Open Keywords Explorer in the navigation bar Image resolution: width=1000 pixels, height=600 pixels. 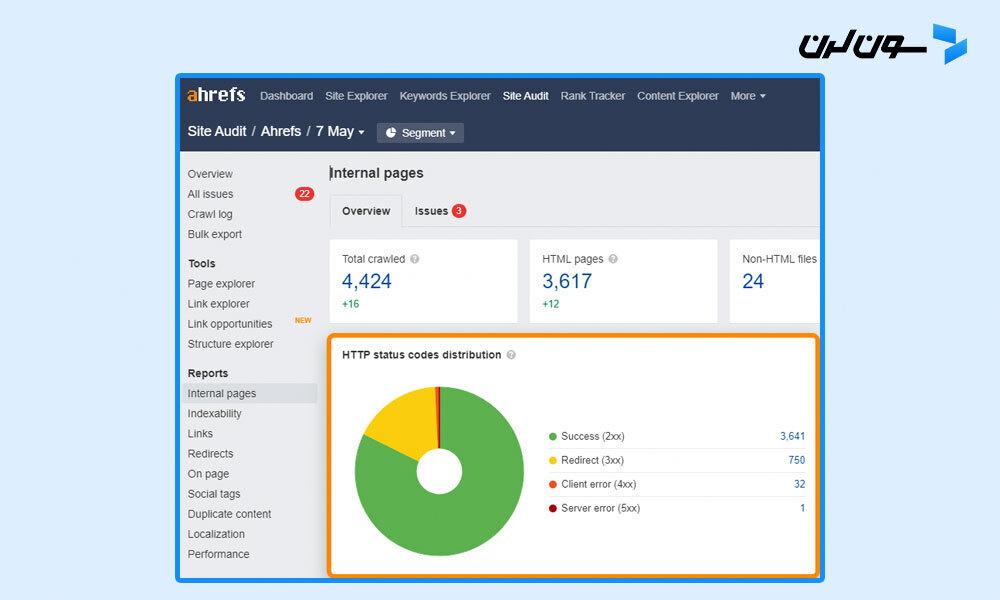445,96
